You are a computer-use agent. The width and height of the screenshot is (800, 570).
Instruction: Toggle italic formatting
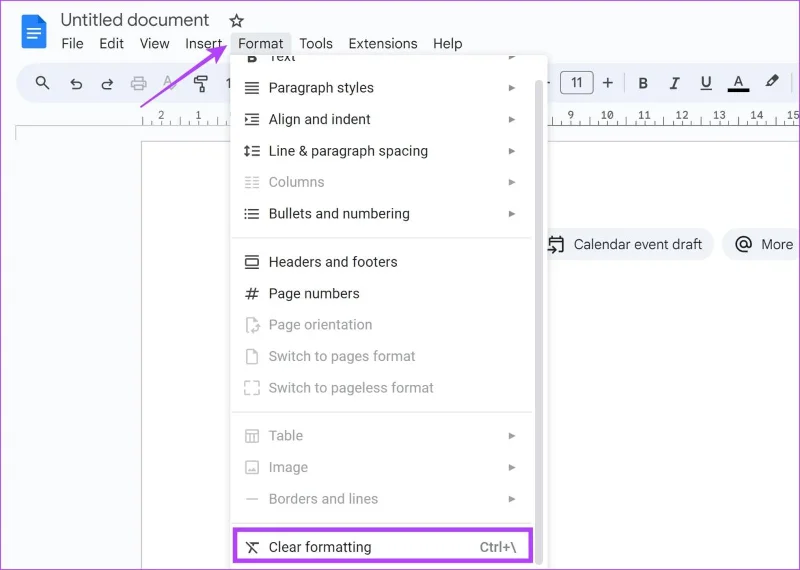point(674,83)
